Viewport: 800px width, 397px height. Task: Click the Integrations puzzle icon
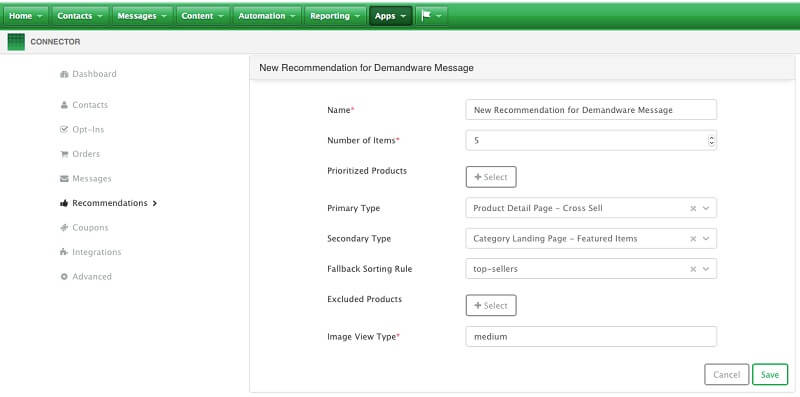point(64,252)
